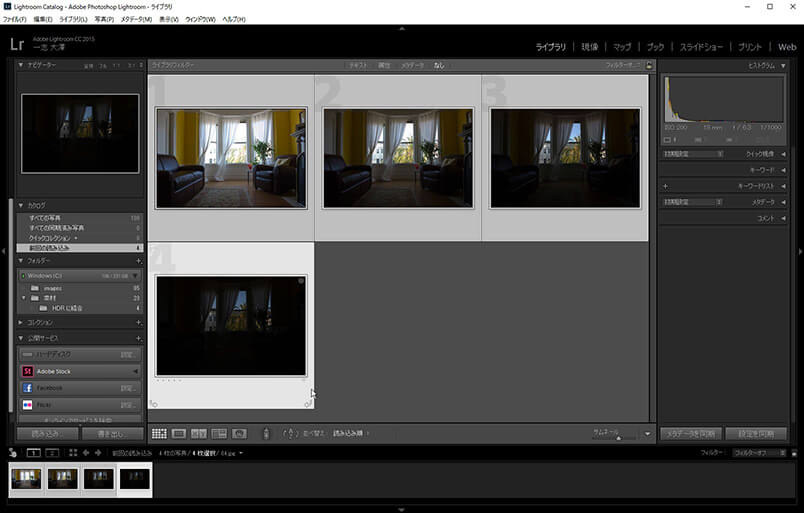Switch to Web module
The image size is (804, 513).
tap(787, 47)
